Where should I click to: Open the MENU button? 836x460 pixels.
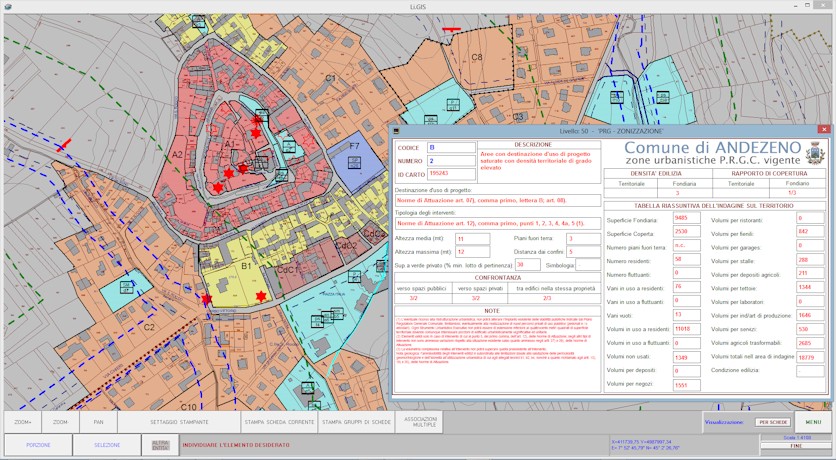coord(813,422)
